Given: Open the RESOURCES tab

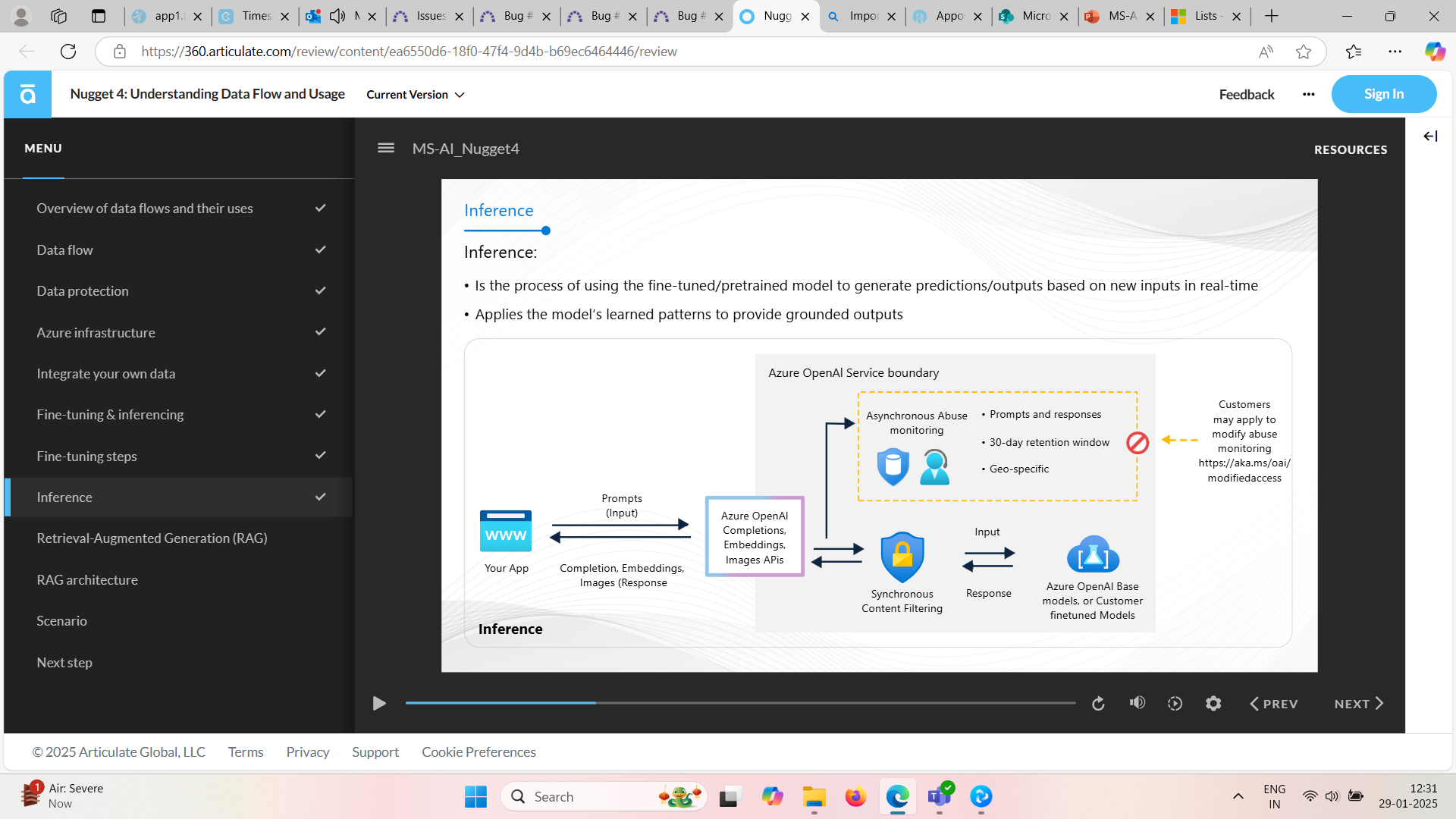Looking at the screenshot, I should pyautogui.click(x=1351, y=149).
